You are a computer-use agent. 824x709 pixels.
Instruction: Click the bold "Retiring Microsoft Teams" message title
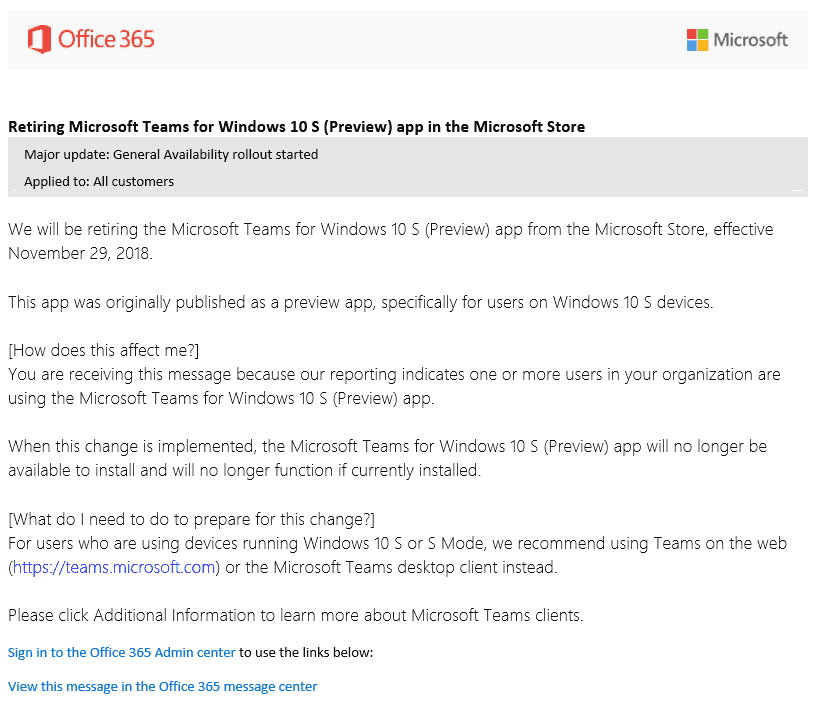(296, 127)
